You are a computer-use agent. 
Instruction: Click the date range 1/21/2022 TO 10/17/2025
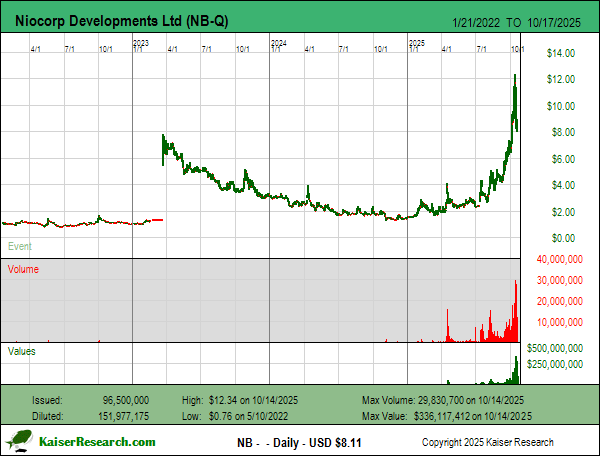[516, 23]
